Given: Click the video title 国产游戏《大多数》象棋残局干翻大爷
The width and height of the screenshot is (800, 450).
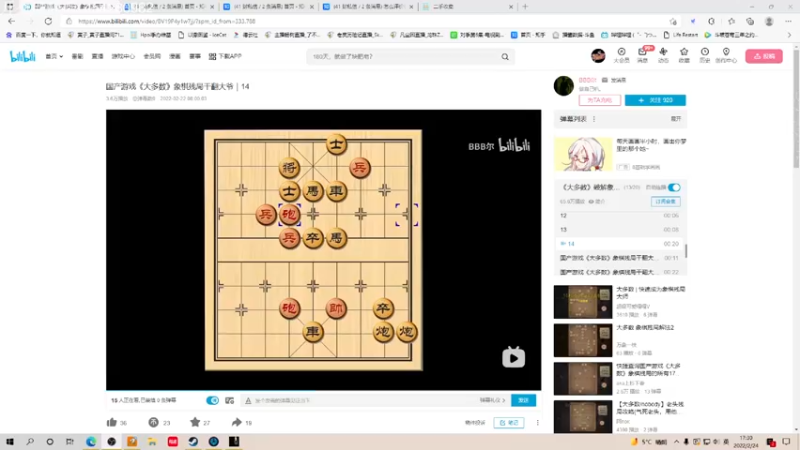Looking at the screenshot, I should (178, 87).
